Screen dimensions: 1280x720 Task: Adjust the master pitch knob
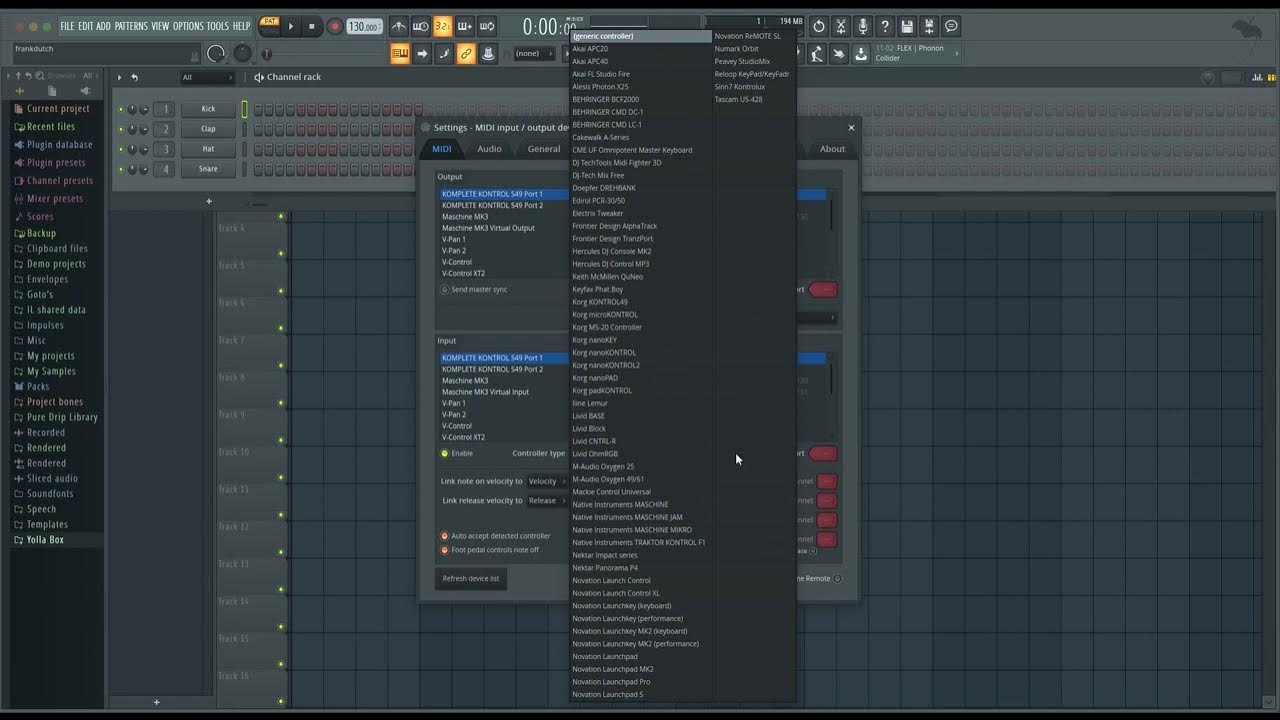(243, 53)
